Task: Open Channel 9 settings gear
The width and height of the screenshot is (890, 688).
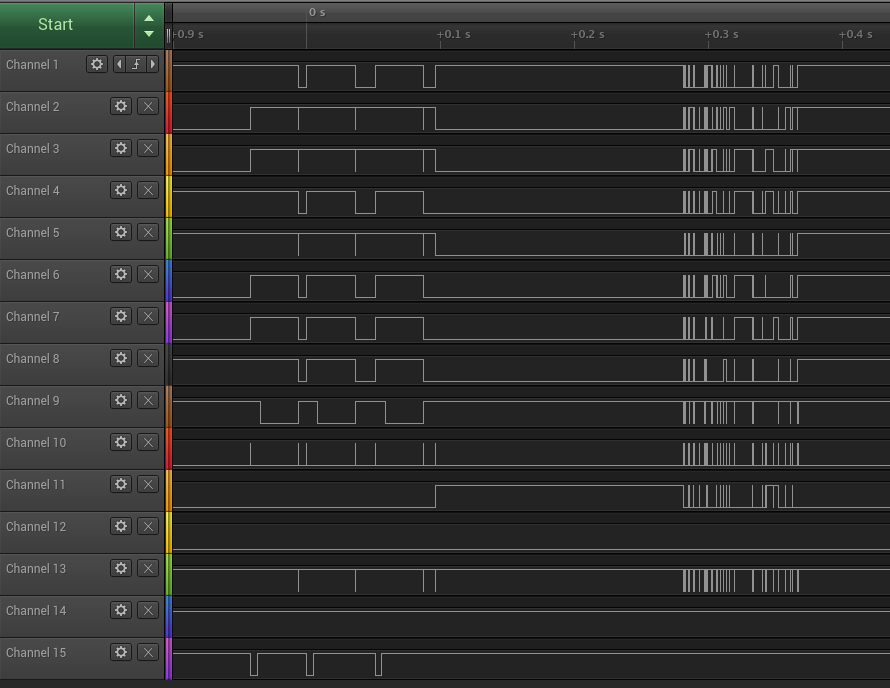Action: pyautogui.click(x=121, y=400)
